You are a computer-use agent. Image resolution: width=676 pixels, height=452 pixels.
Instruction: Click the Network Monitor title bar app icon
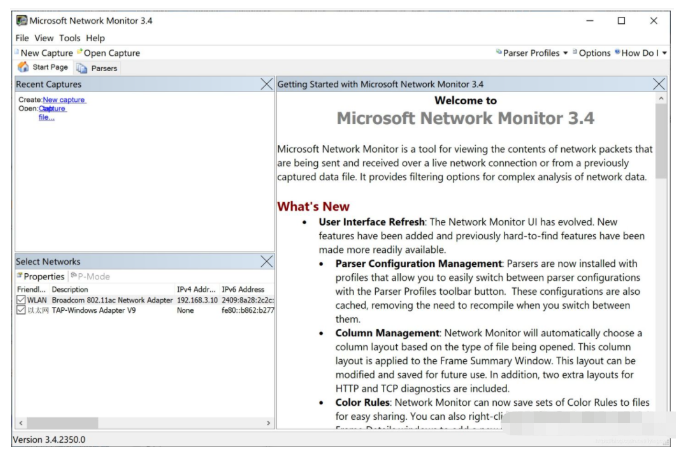click(22, 20)
